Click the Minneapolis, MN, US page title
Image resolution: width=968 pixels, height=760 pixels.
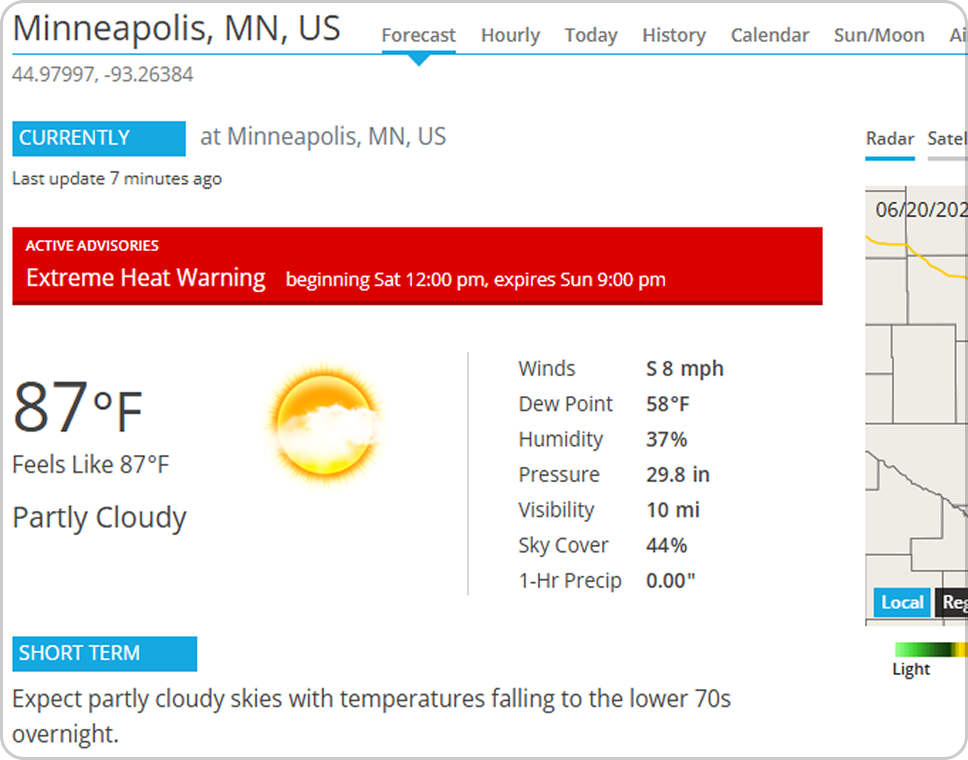point(177,28)
